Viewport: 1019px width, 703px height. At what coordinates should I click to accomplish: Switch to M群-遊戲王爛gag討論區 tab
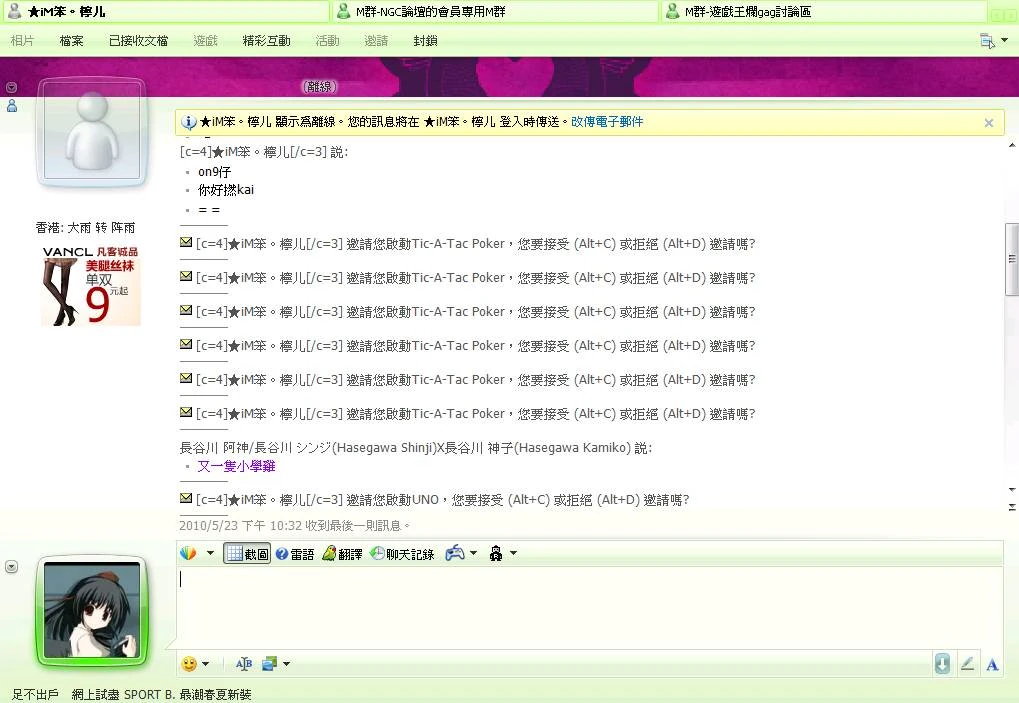[823, 12]
